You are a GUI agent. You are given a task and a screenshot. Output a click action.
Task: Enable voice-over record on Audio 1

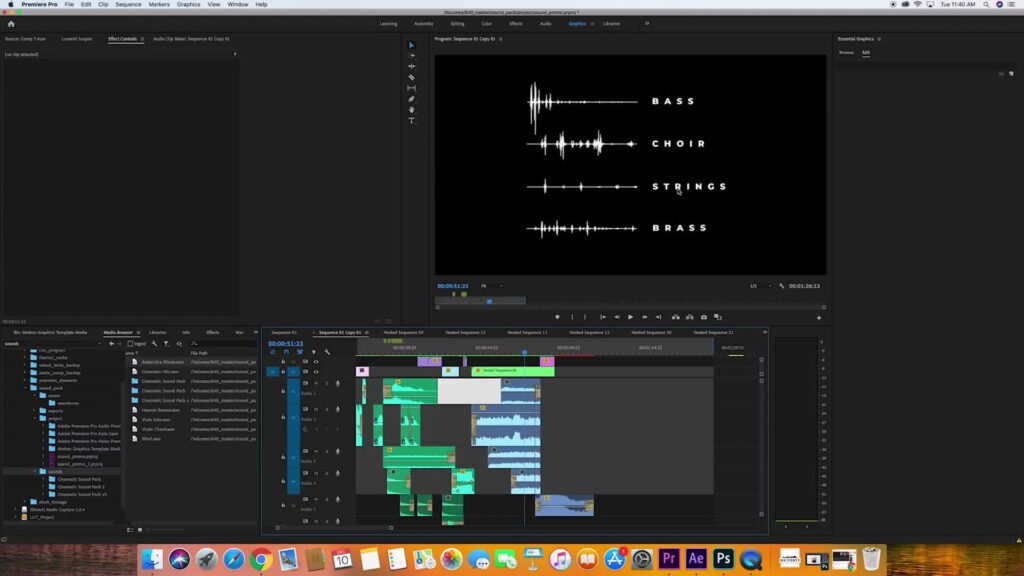point(338,383)
